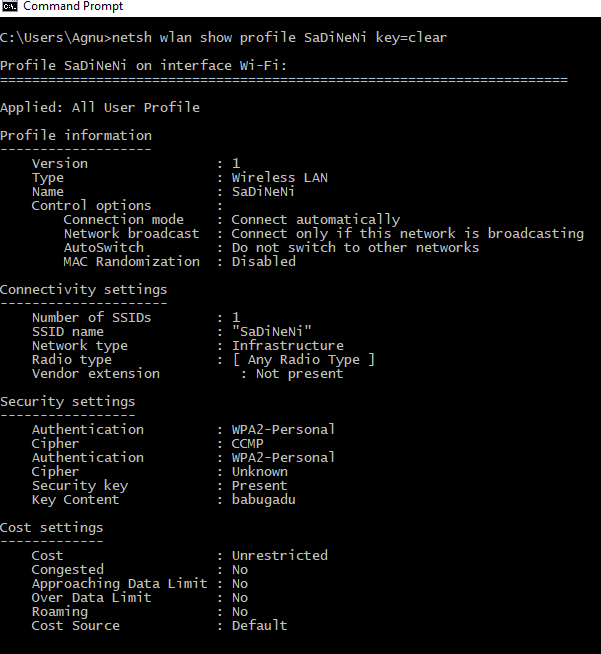Click the Infrastructure network type value
601x654 pixels.
[287, 345]
